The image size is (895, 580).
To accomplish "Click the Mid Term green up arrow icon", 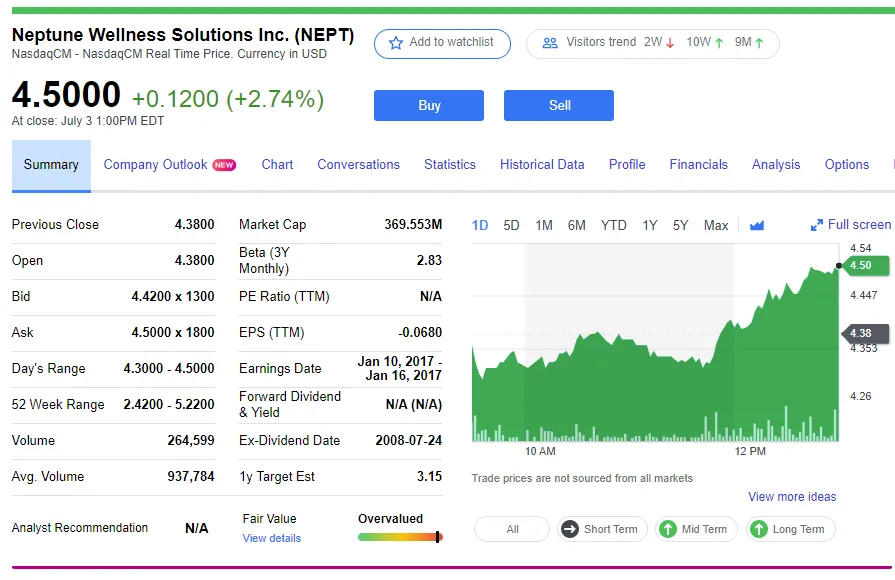I will click(668, 529).
